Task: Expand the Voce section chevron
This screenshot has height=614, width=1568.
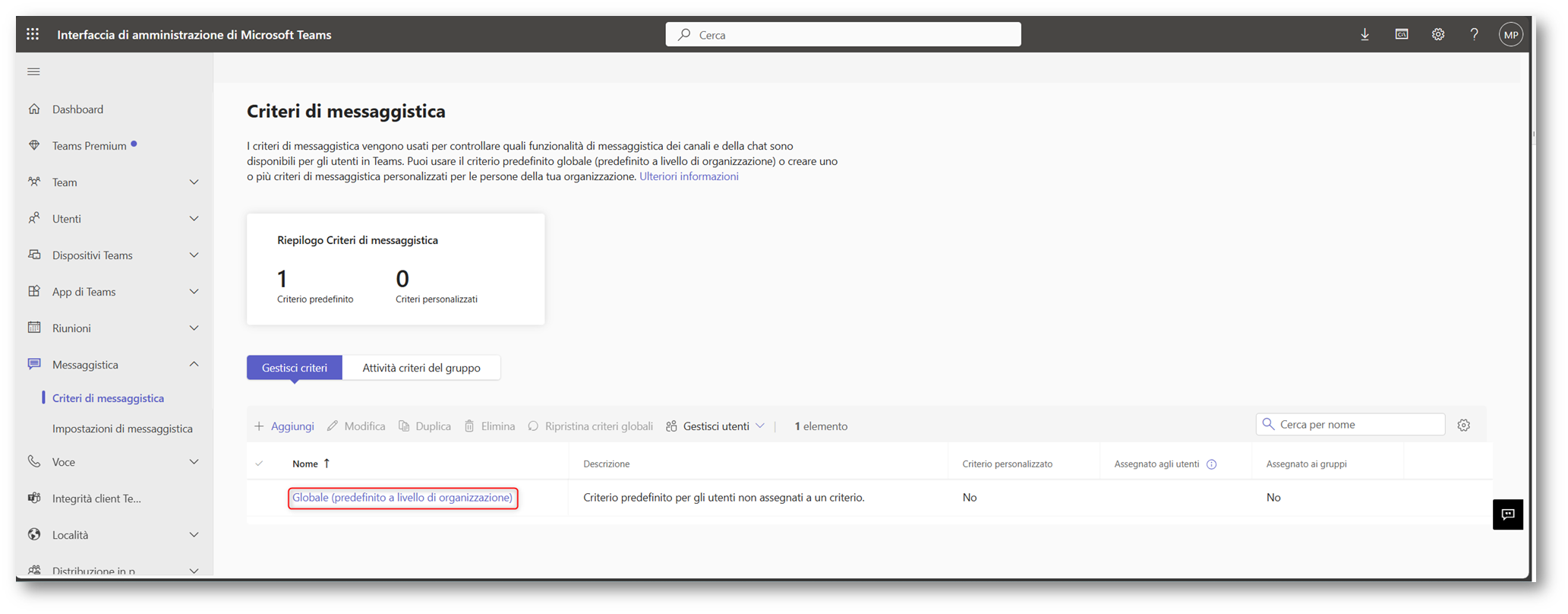Action: pos(194,461)
